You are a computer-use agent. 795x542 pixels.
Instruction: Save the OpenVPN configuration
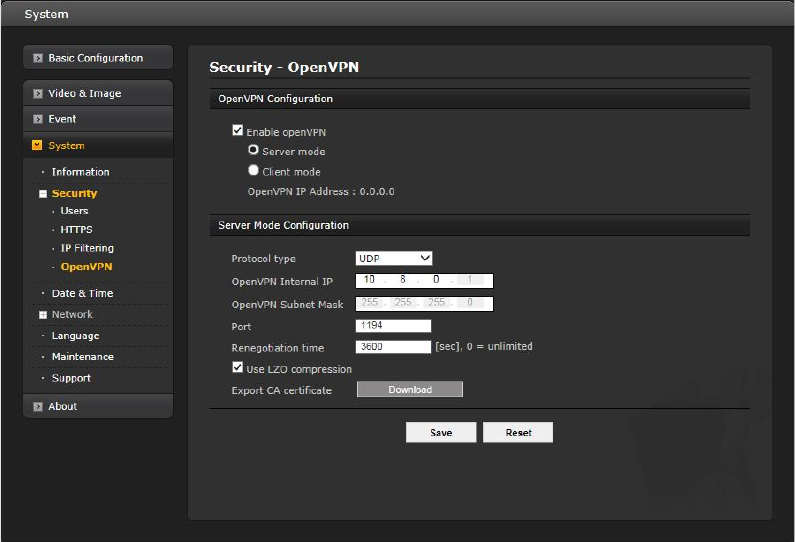tap(441, 432)
